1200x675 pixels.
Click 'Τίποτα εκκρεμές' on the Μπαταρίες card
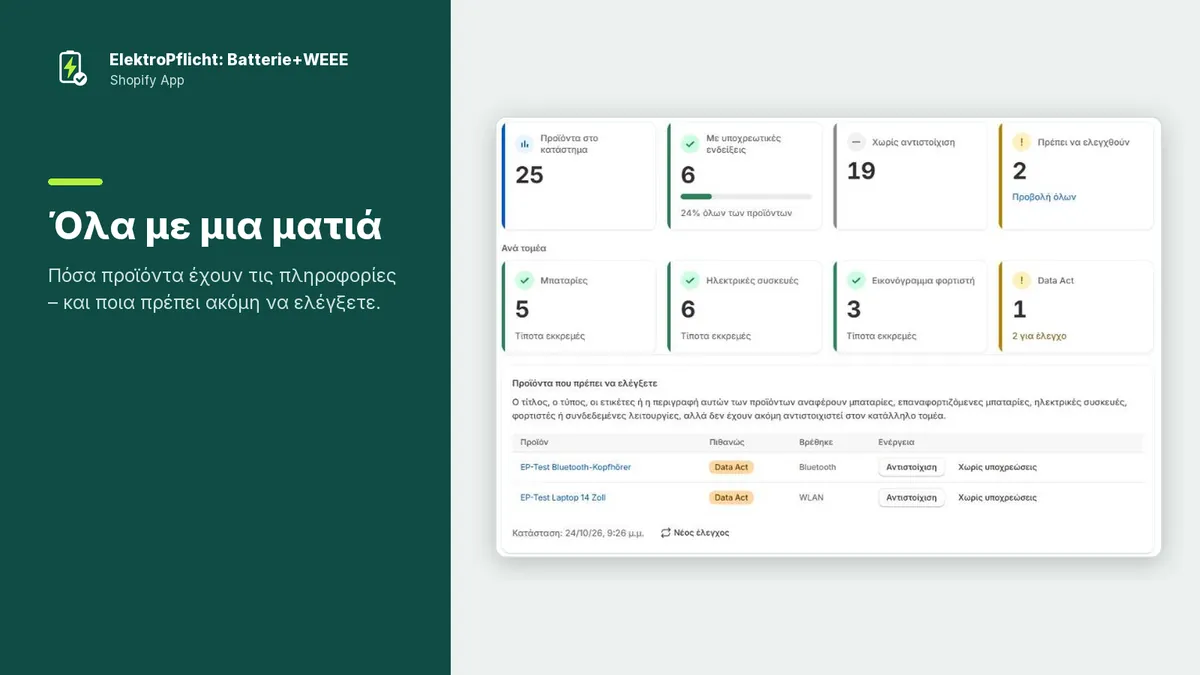click(550, 336)
